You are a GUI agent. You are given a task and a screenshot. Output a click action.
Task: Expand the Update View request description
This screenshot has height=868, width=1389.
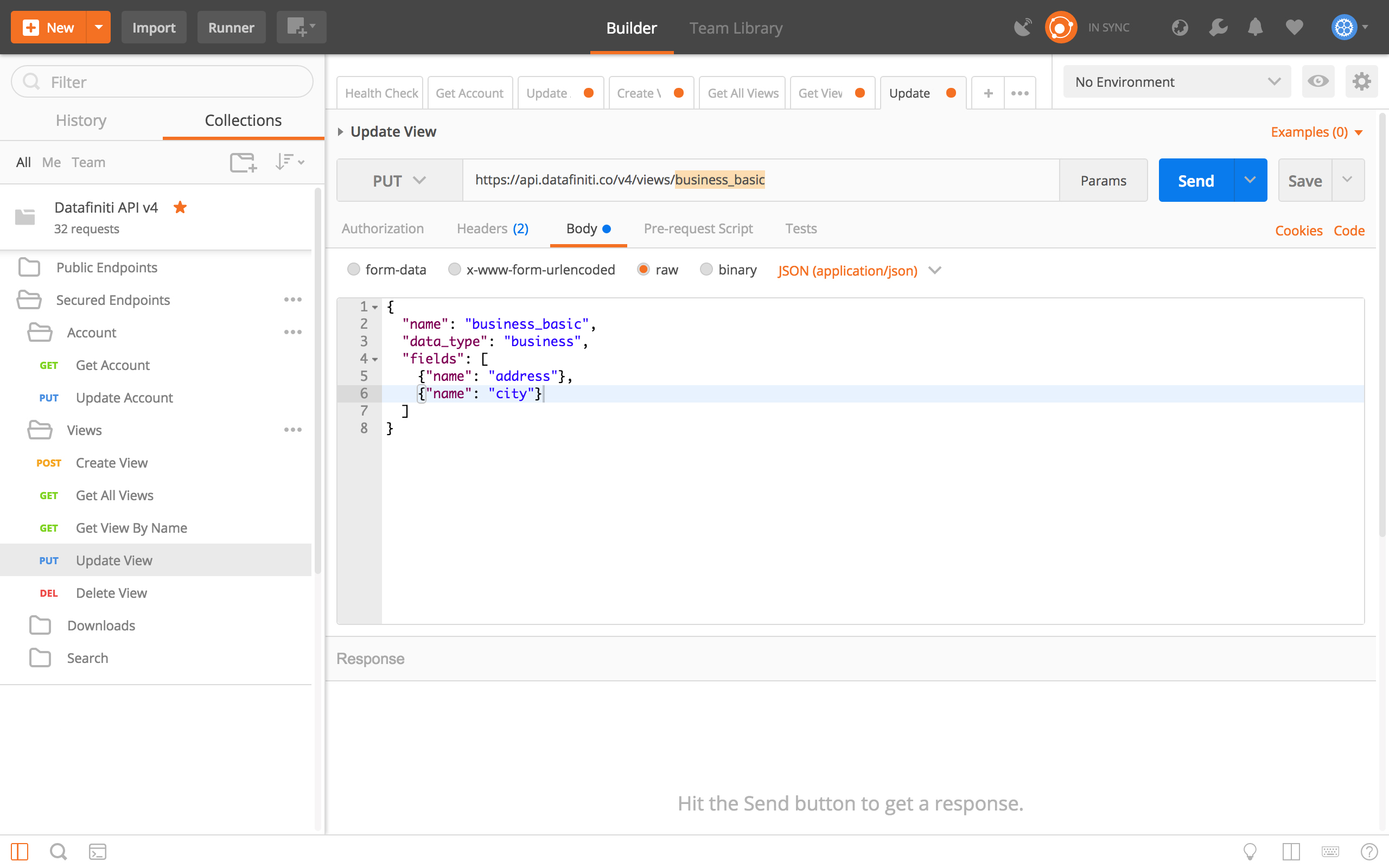point(340,132)
